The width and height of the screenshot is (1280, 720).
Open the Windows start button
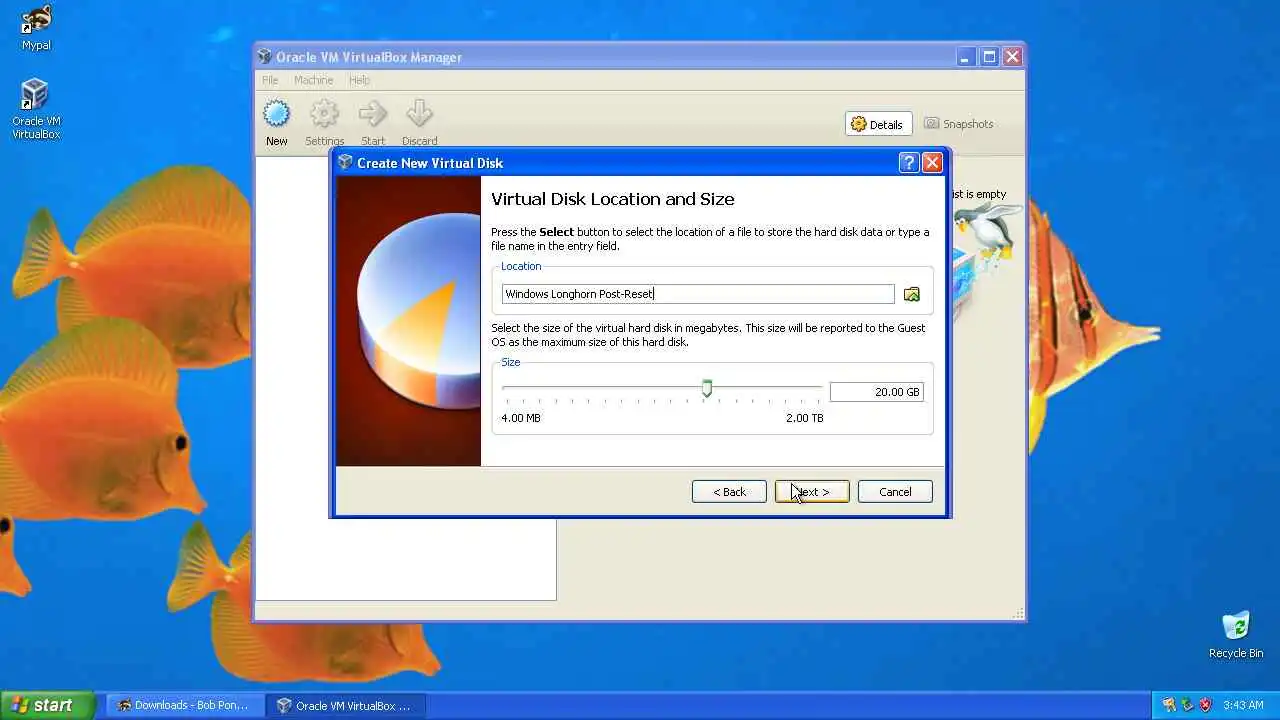point(47,705)
